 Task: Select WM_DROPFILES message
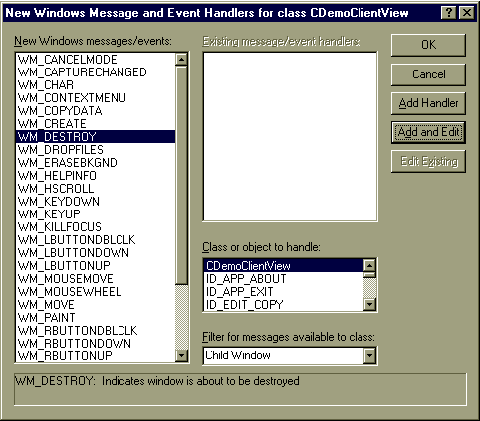point(95,150)
